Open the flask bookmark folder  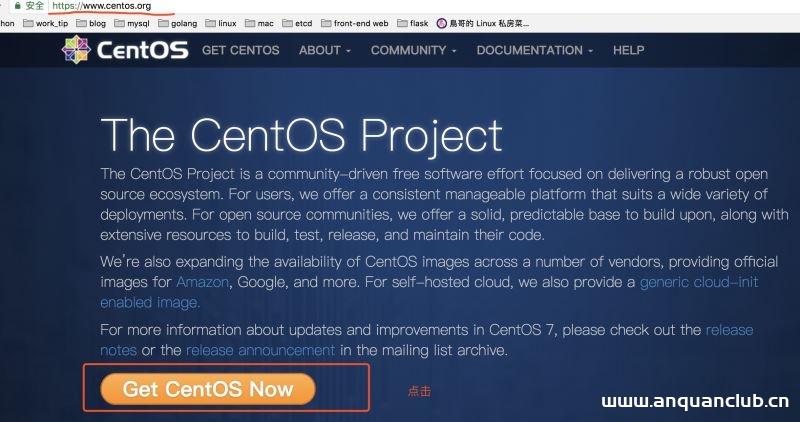[413, 23]
